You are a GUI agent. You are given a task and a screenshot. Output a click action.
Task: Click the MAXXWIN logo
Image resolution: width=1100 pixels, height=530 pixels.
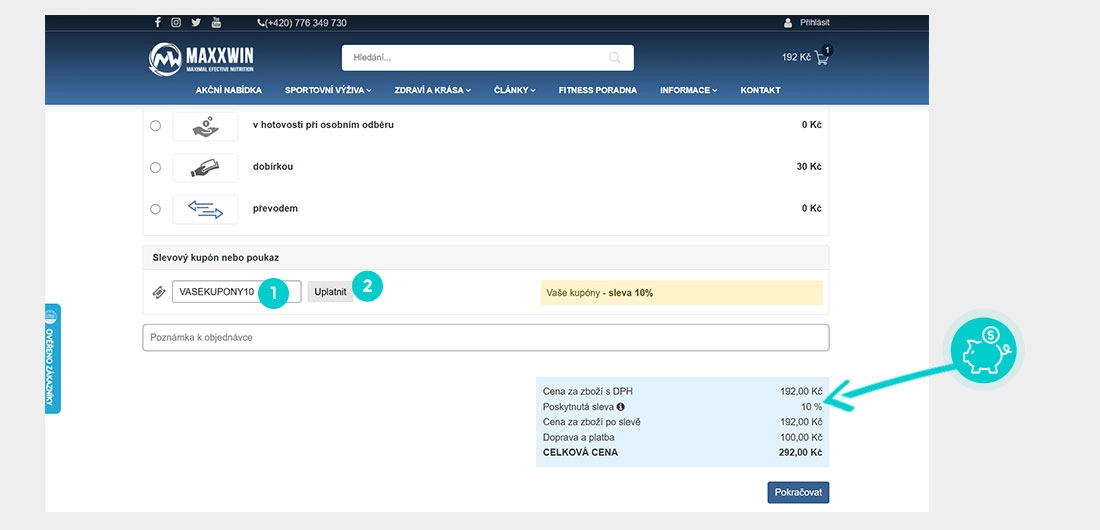pos(201,58)
